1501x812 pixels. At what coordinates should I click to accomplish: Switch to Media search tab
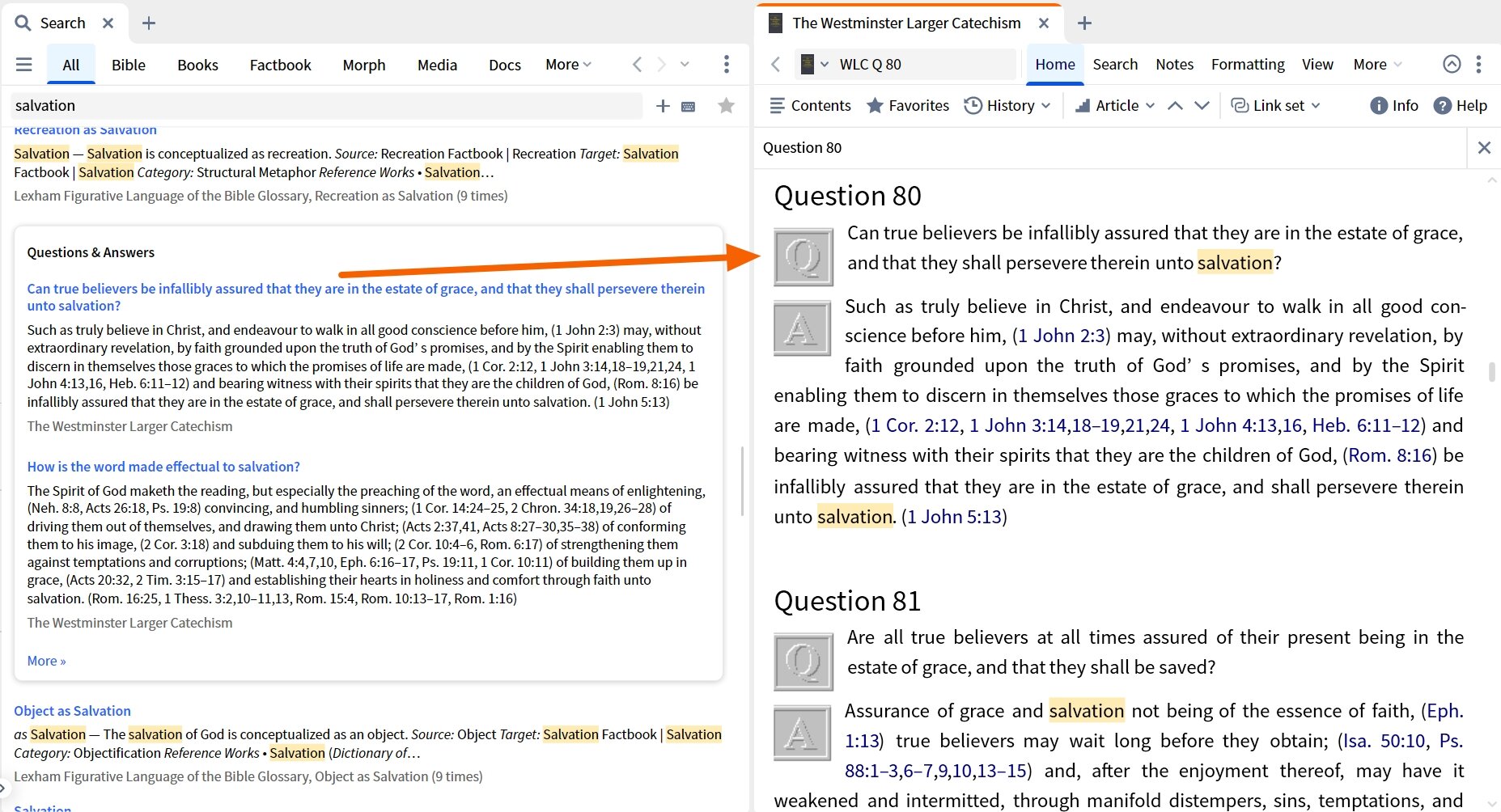[x=438, y=65]
